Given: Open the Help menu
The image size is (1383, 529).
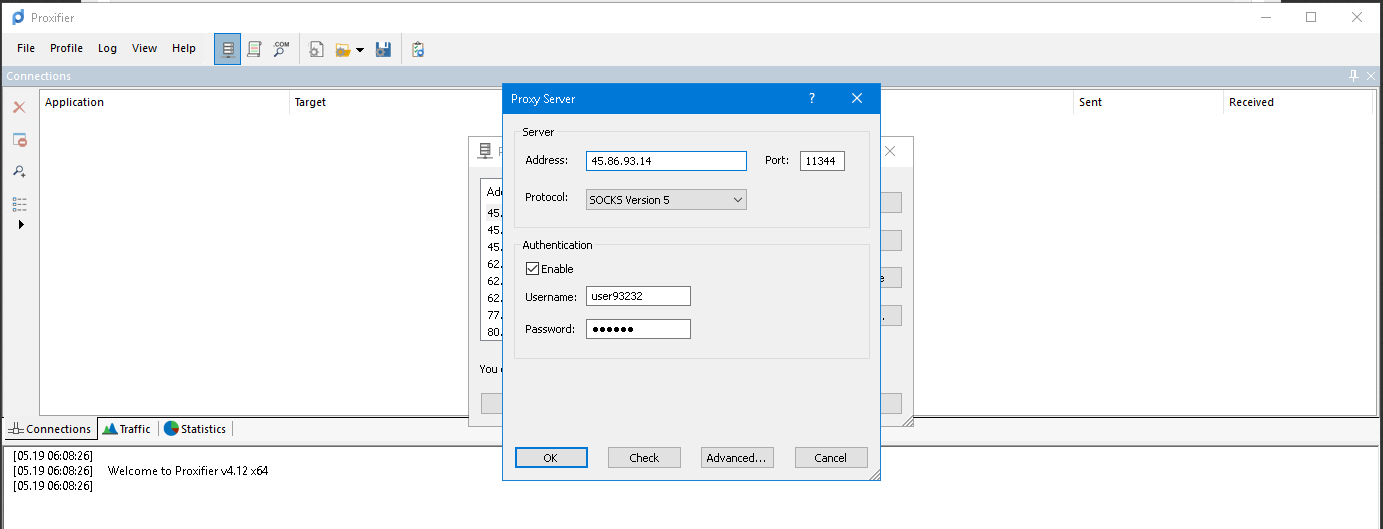Looking at the screenshot, I should [184, 48].
